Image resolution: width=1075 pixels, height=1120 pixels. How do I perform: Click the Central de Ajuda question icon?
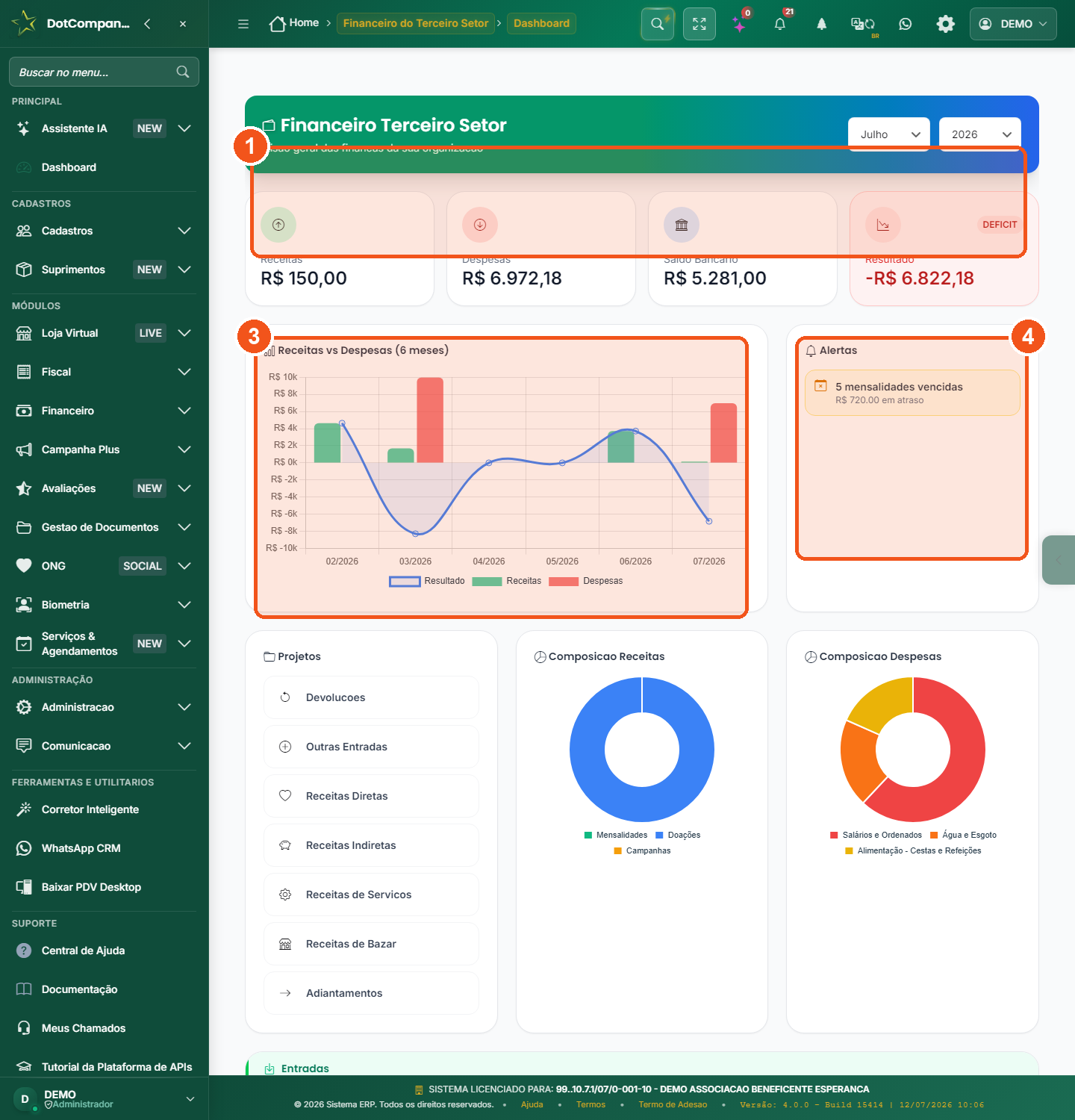pyautogui.click(x=24, y=951)
